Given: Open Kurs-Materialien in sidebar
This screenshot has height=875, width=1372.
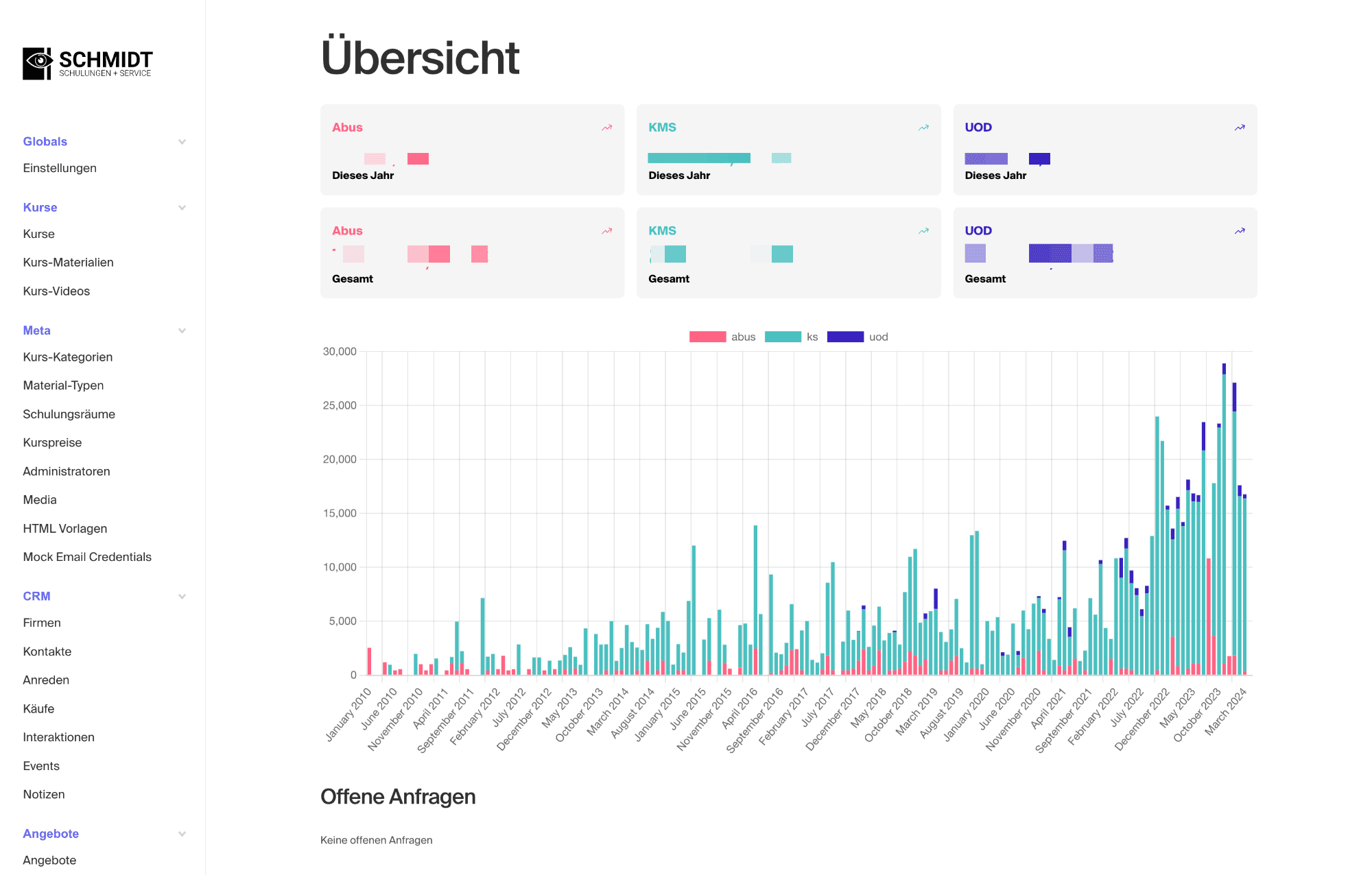Looking at the screenshot, I should [x=67, y=261].
